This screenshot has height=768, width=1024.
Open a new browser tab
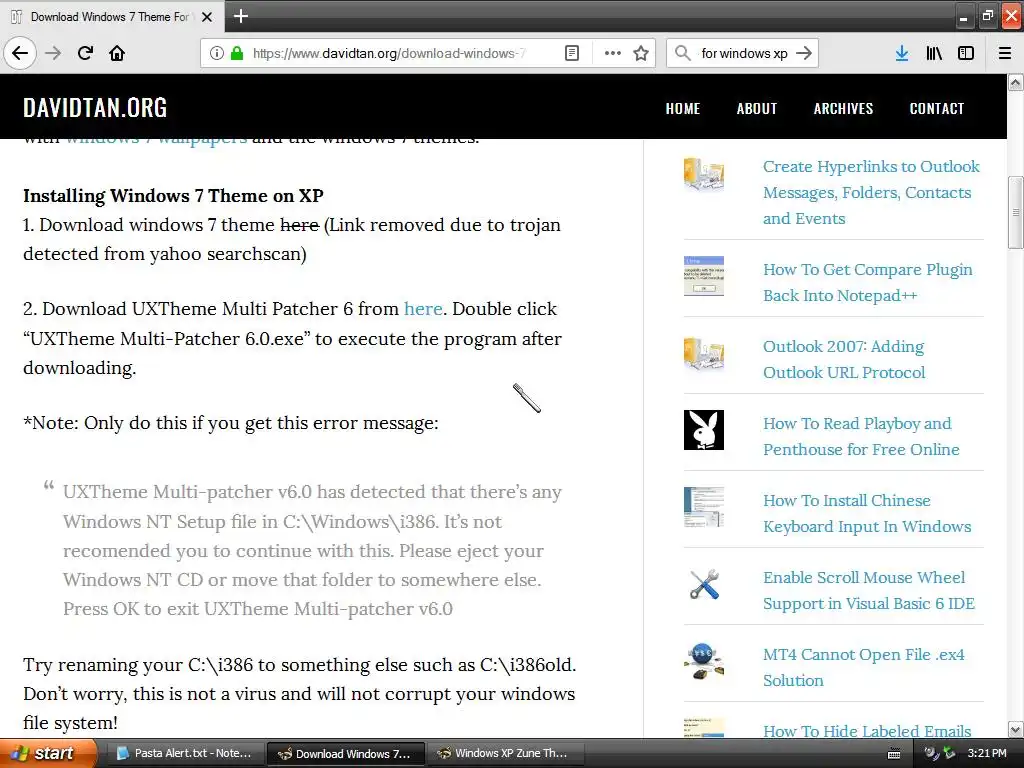[240, 16]
